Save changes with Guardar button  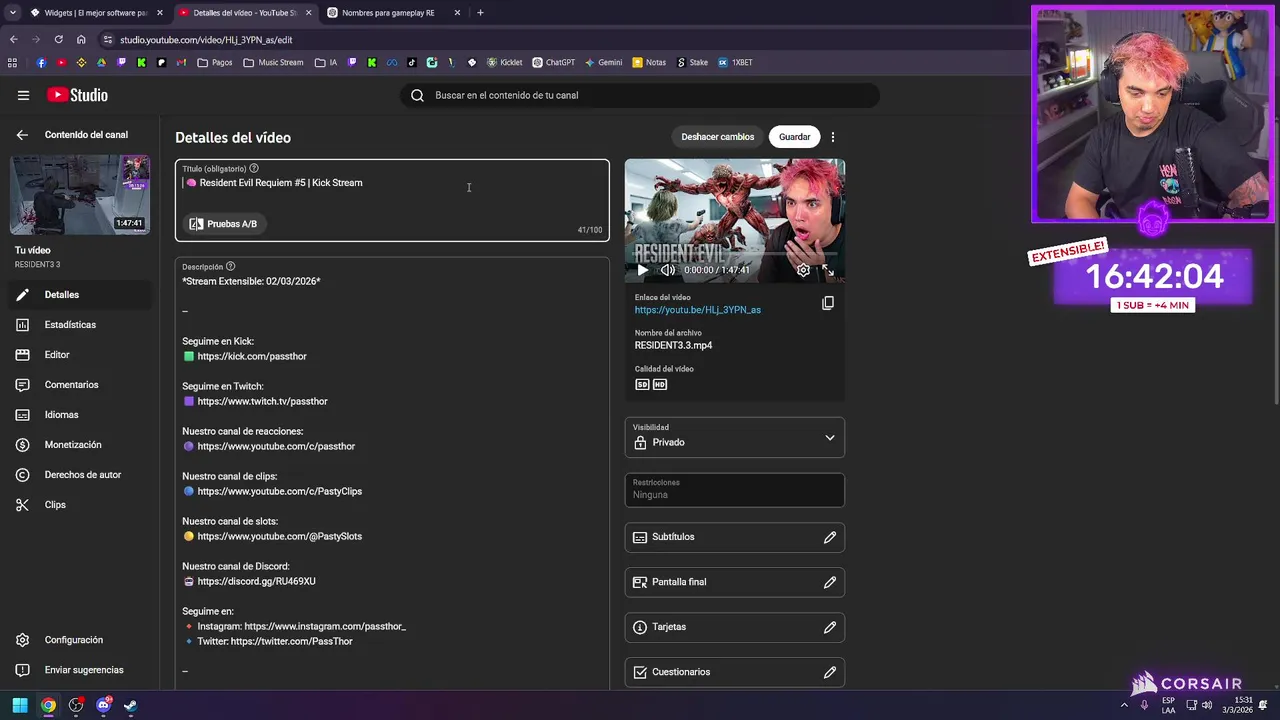click(795, 137)
